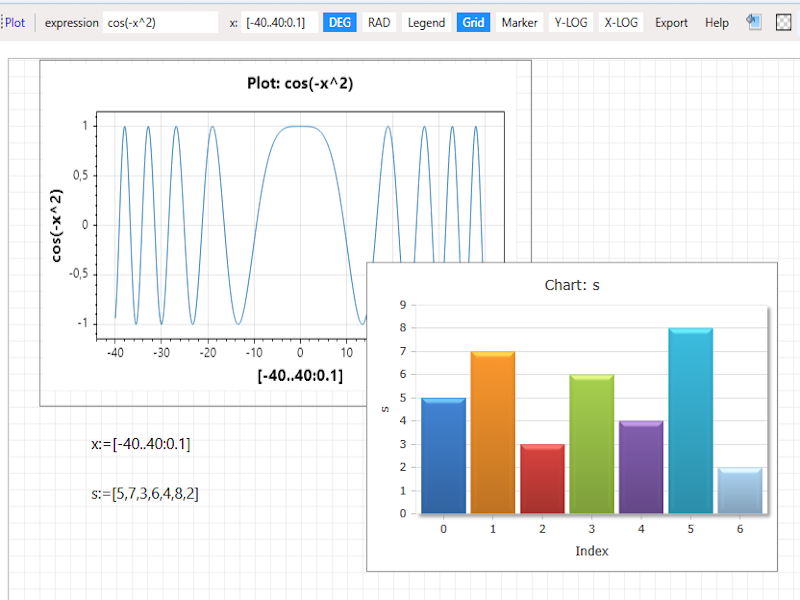Click the light blue bar at index 6
Viewport: 800px width, 600px height.
[x=740, y=490]
